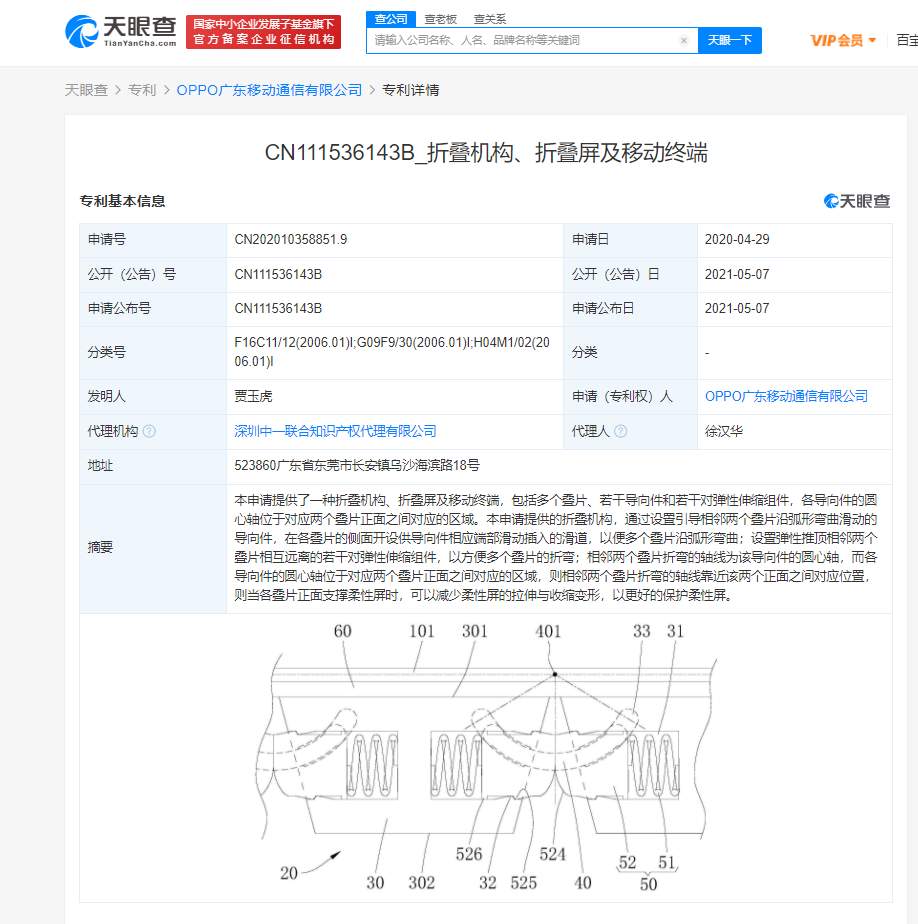The height and width of the screenshot is (924, 918).
Task: Select the 查老板 search tab
Action: pos(440,19)
